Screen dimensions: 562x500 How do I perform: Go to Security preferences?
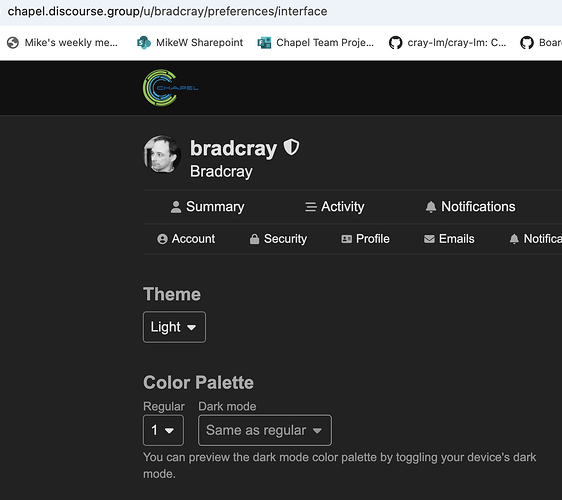pyautogui.click(x=278, y=239)
